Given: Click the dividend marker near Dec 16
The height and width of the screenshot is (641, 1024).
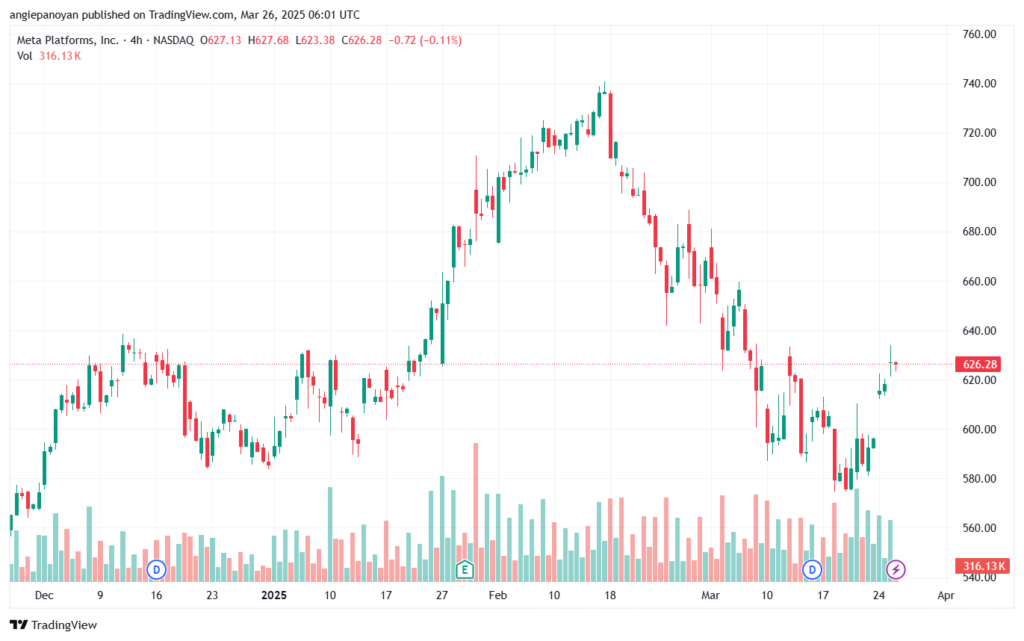Looking at the screenshot, I should pyautogui.click(x=156, y=569).
